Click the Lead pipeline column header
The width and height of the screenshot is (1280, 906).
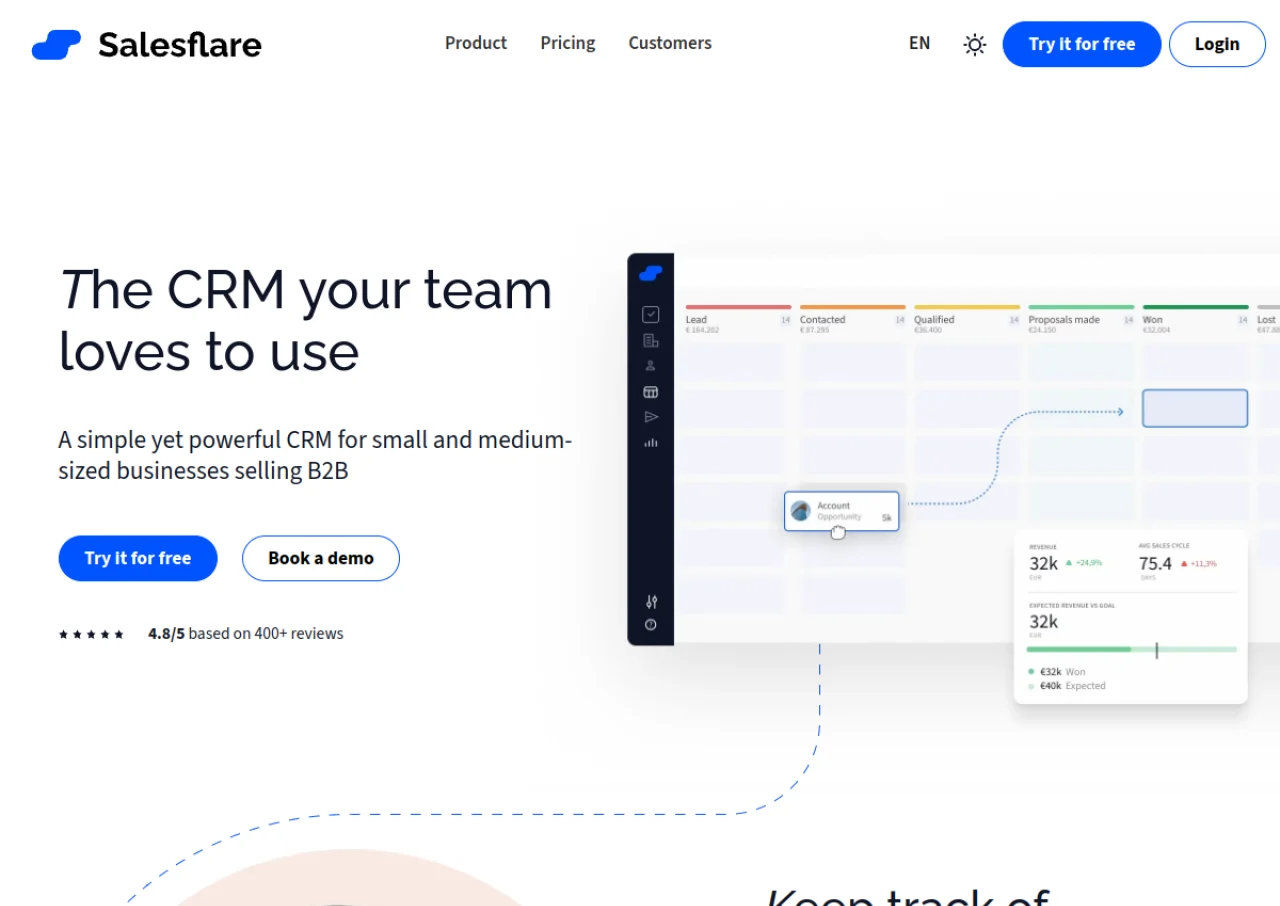738,319
